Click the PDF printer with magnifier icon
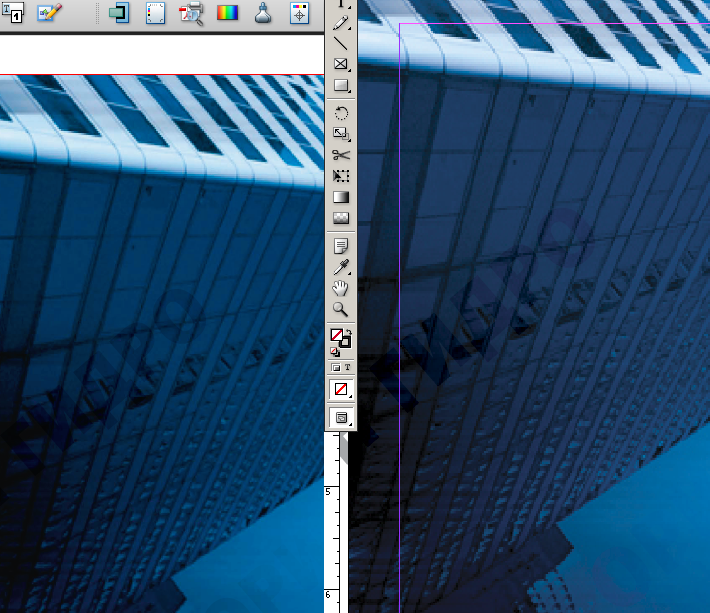The height and width of the screenshot is (613, 710). point(191,13)
